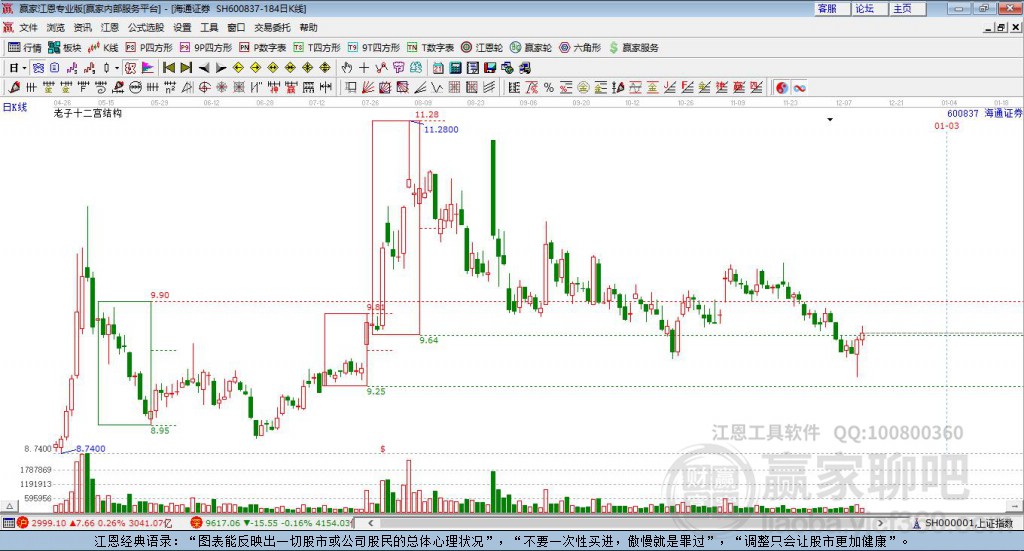
Task: Select the zigzag wave line tool
Action: point(437,87)
